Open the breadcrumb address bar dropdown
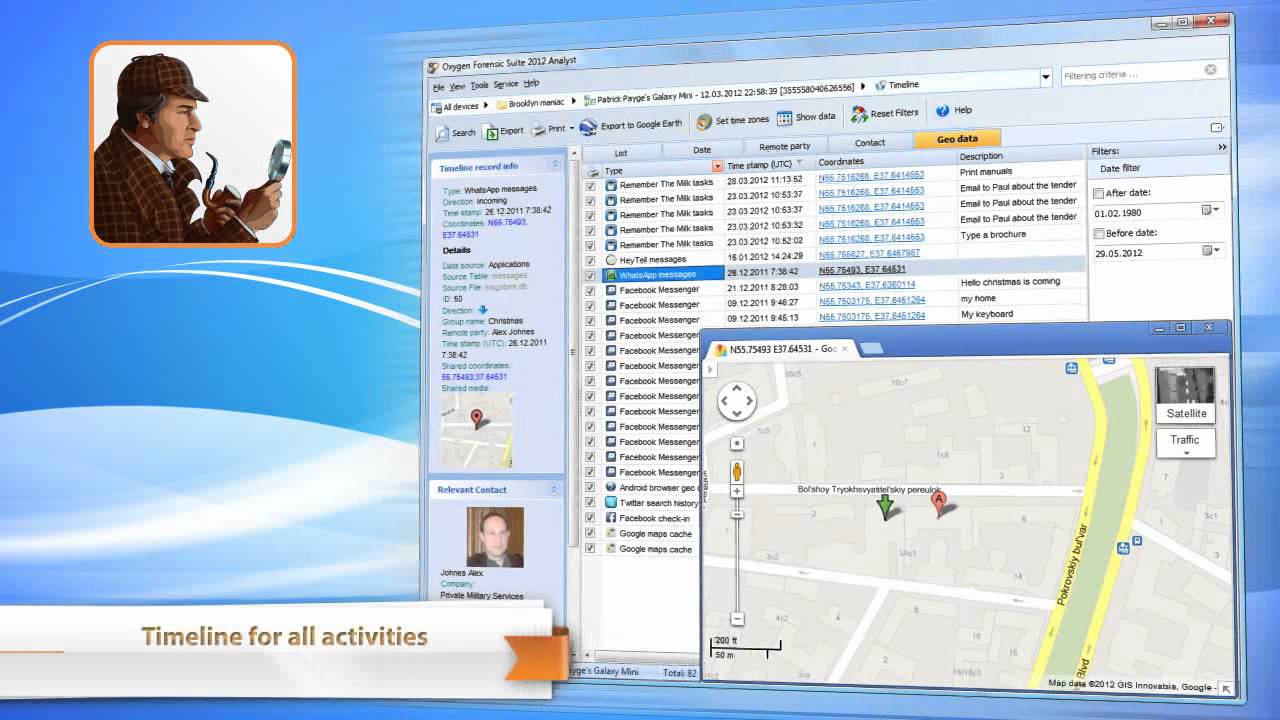Screen dimensions: 1280x720 1046,76
